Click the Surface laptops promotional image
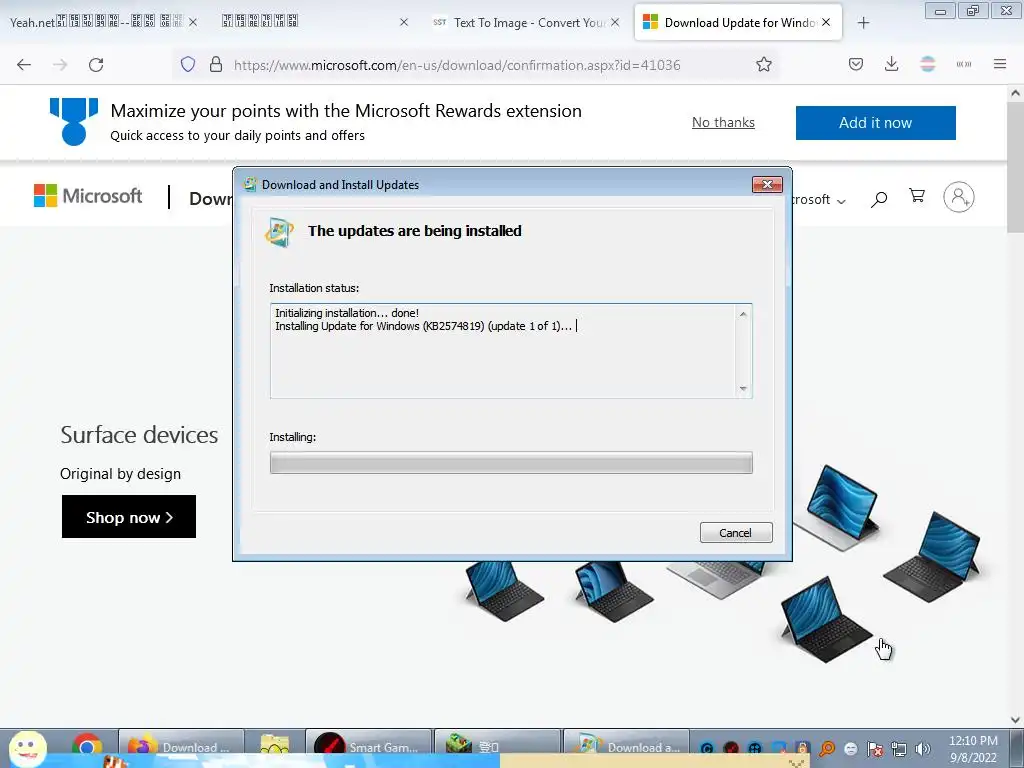 coord(723,562)
